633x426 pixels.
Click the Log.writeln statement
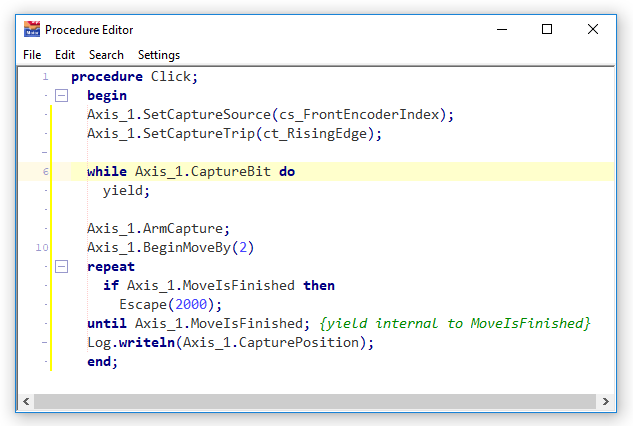click(x=230, y=343)
